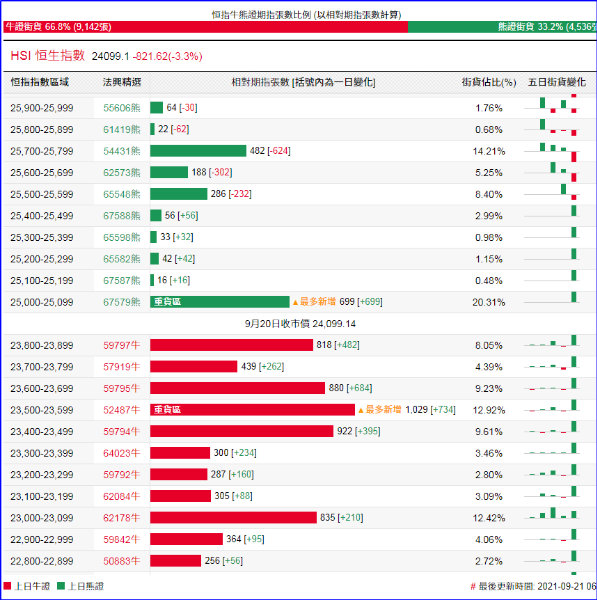Open bear product 54431熊
Viewport: 597px width, 600px height.
tap(122, 151)
